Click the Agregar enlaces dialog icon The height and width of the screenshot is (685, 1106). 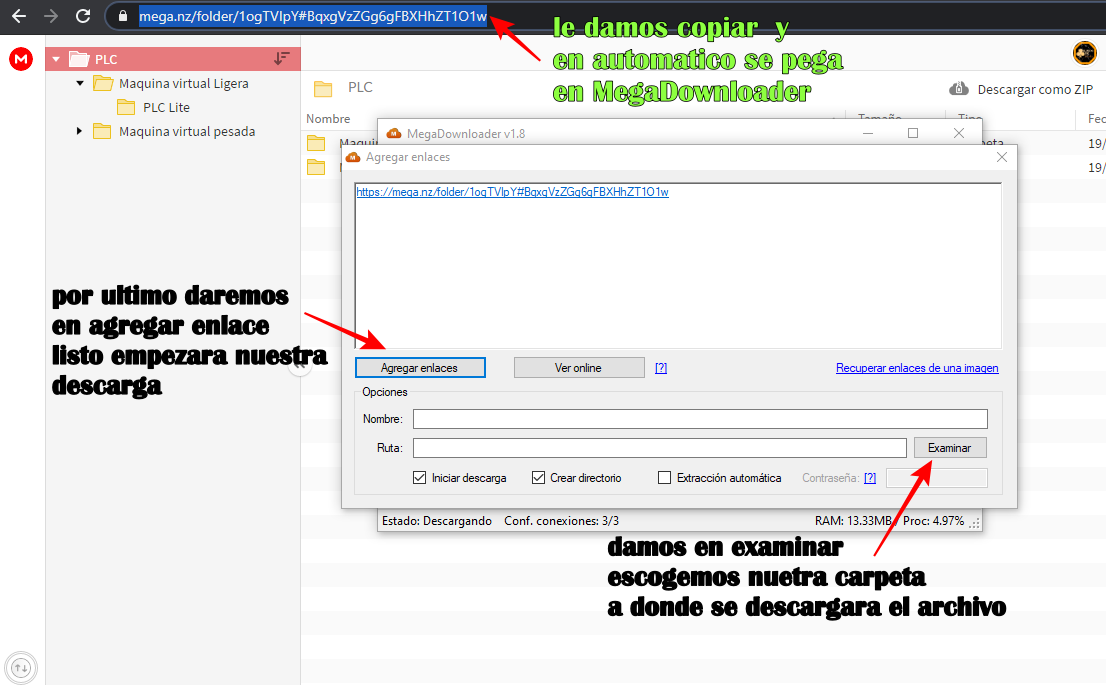tap(353, 157)
